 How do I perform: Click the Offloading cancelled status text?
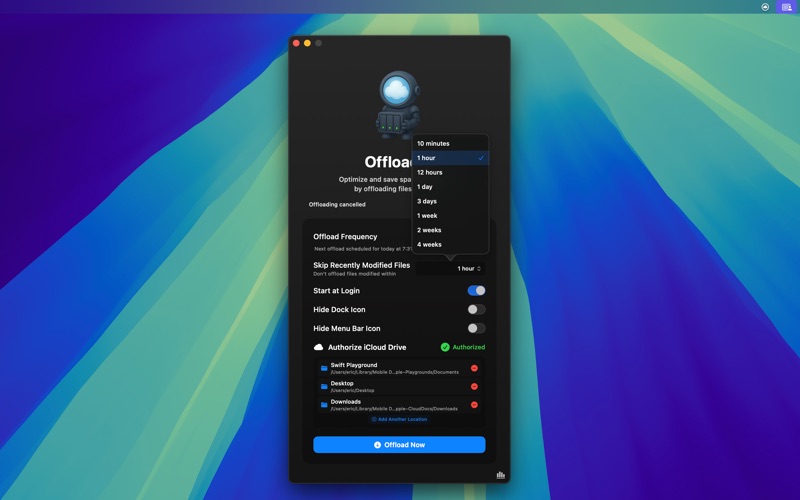point(337,204)
